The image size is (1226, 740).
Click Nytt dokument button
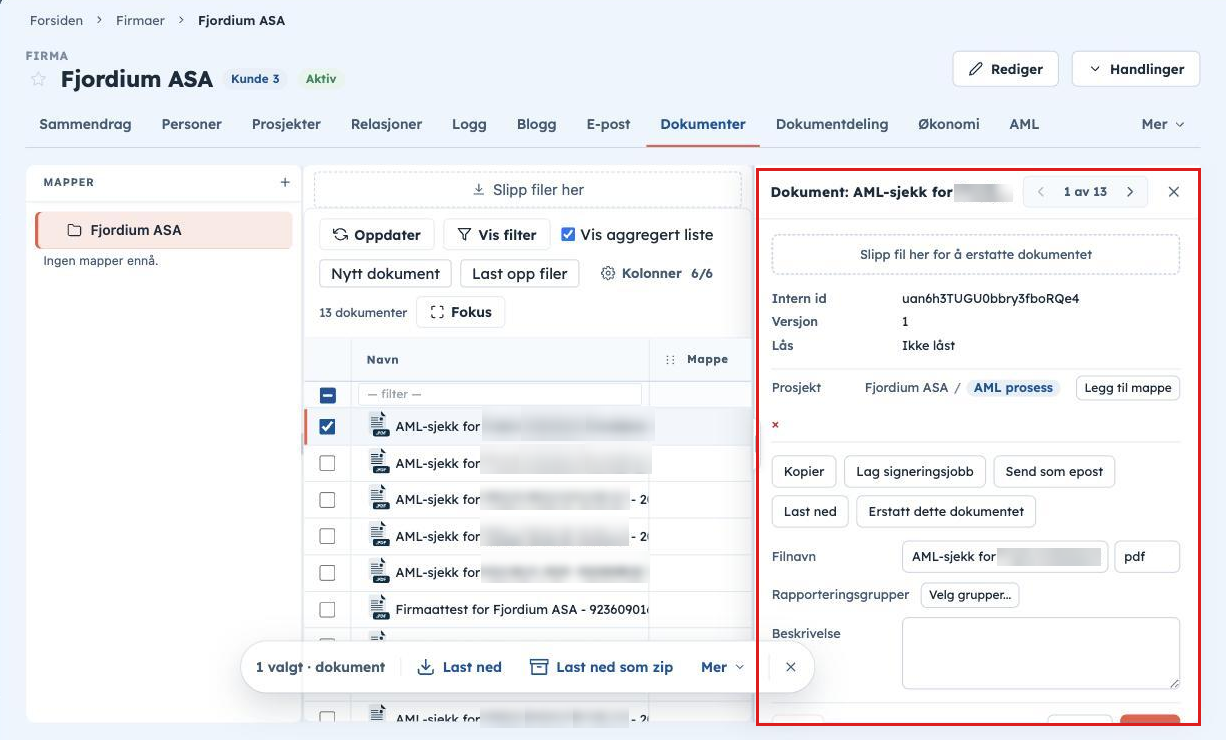tap(386, 274)
